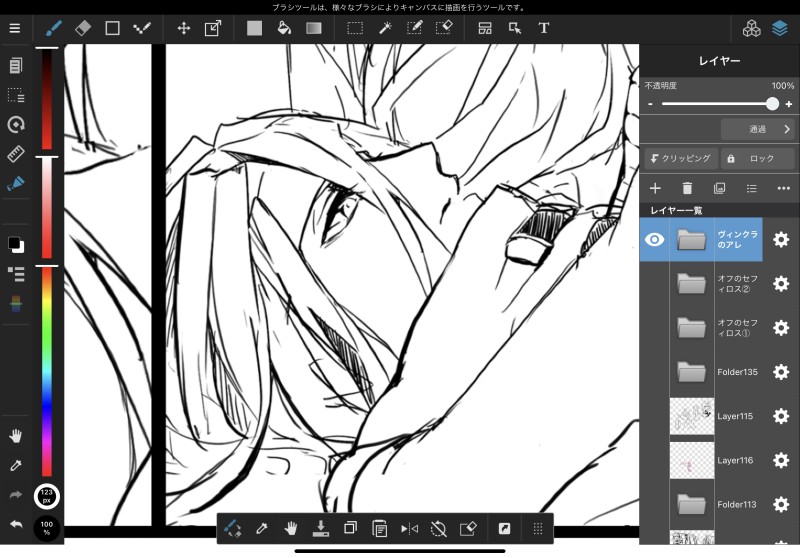
Task: Increase layer opacity with plus button
Action: tap(789, 104)
